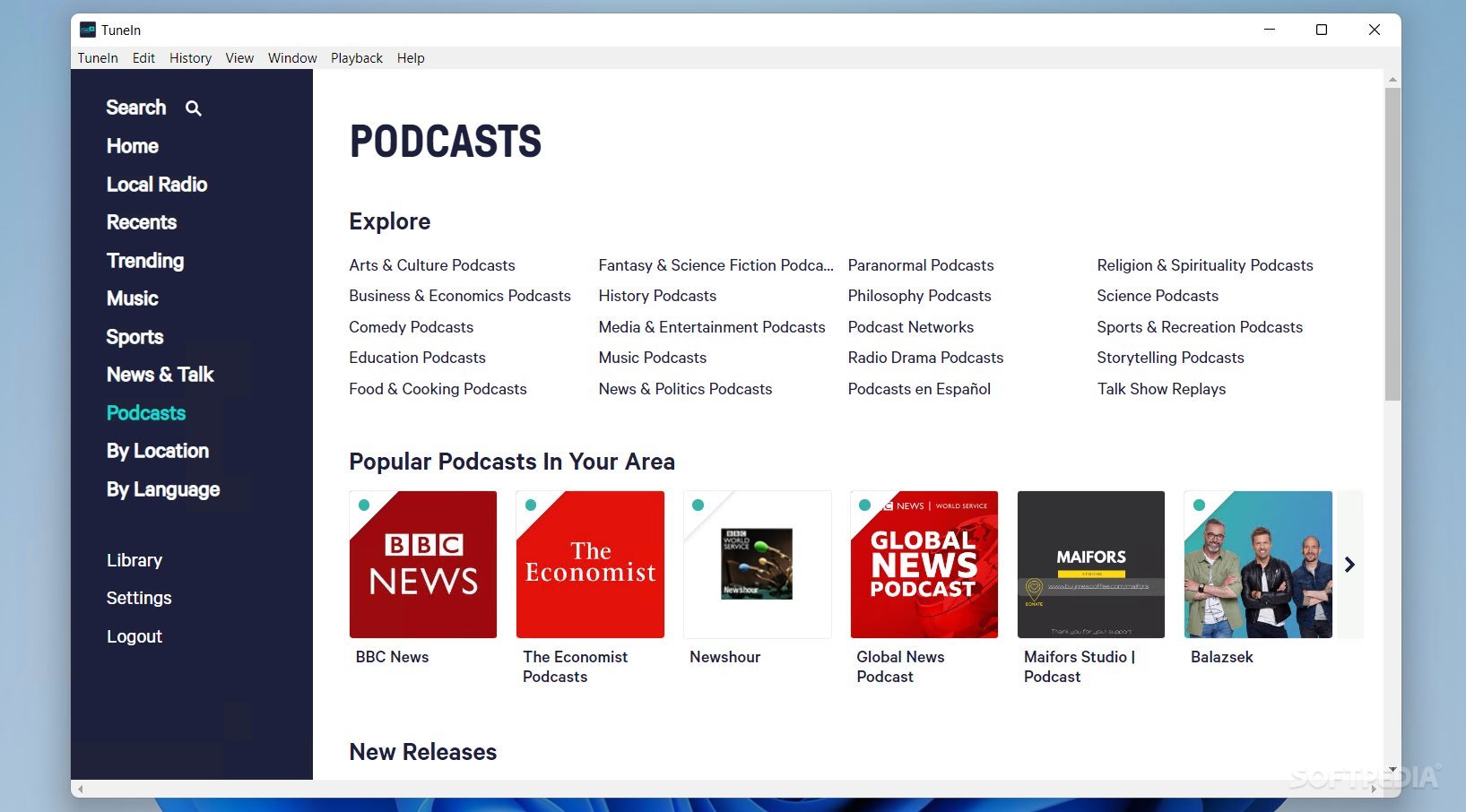Open Local Radio section
Image resolution: width=1466 pixels, height=812 pixels.
(x=157, y=185)
